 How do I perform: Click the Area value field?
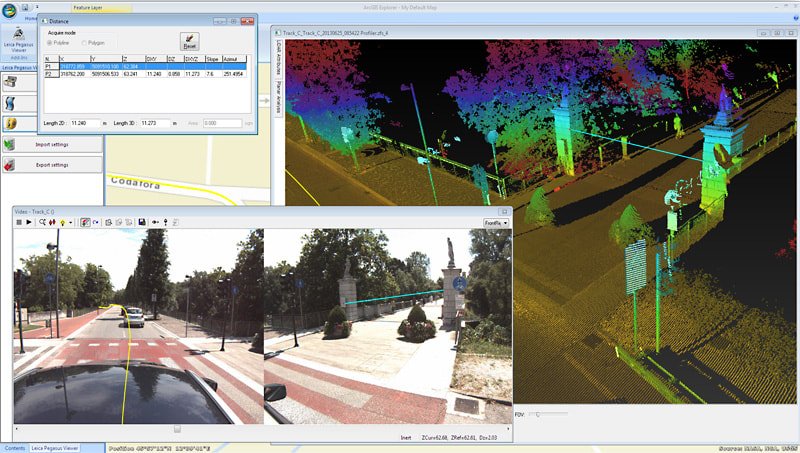[x=222, y=123]
